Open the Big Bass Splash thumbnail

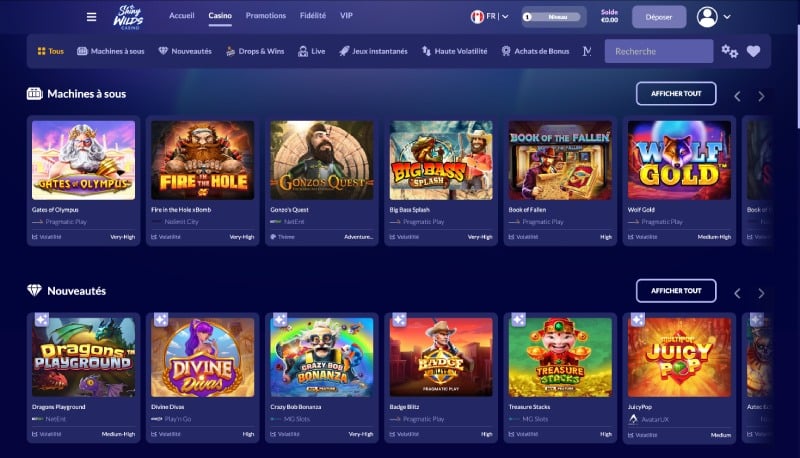[441, 160]
